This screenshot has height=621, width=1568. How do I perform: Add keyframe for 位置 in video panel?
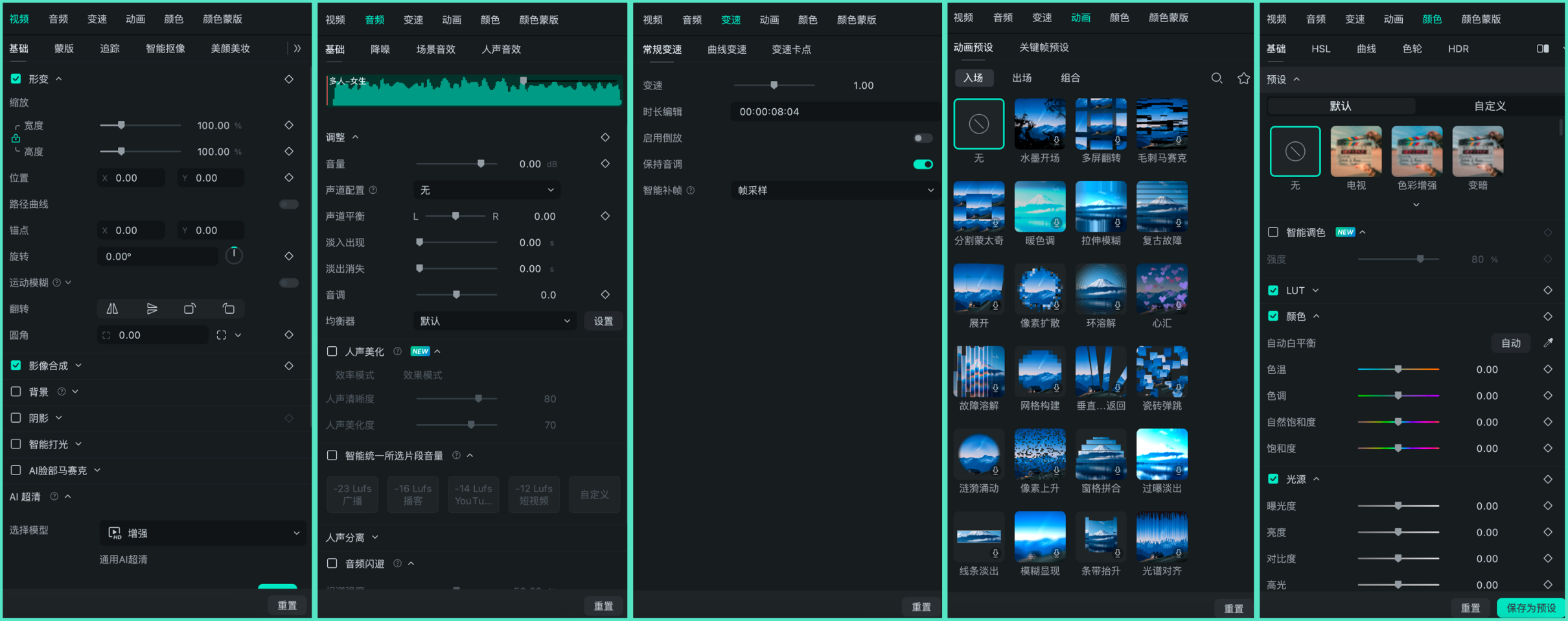pyautogui.click(x=289, y=178)
